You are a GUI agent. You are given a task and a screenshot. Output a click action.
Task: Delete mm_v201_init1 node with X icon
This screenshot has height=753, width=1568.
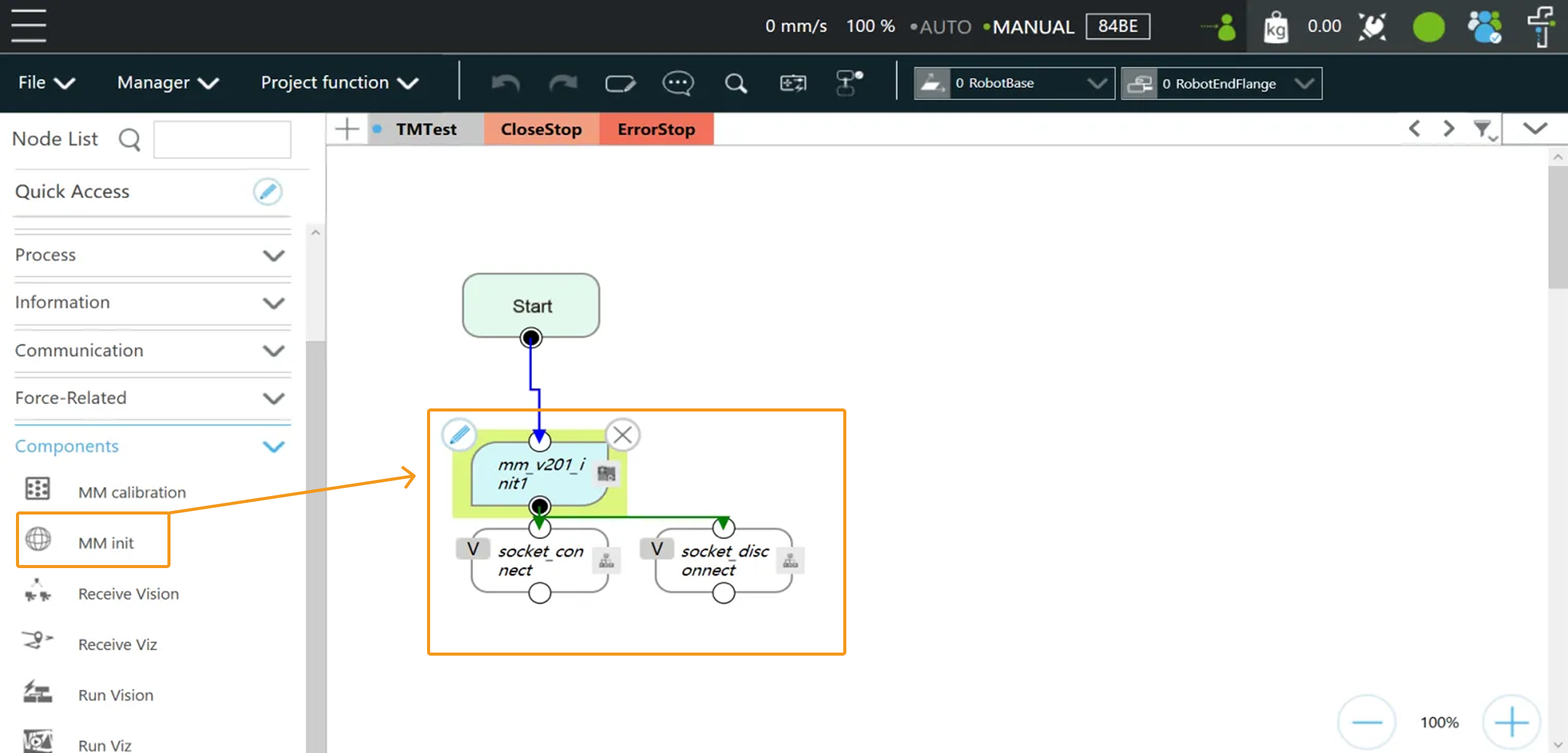(622, 435)
